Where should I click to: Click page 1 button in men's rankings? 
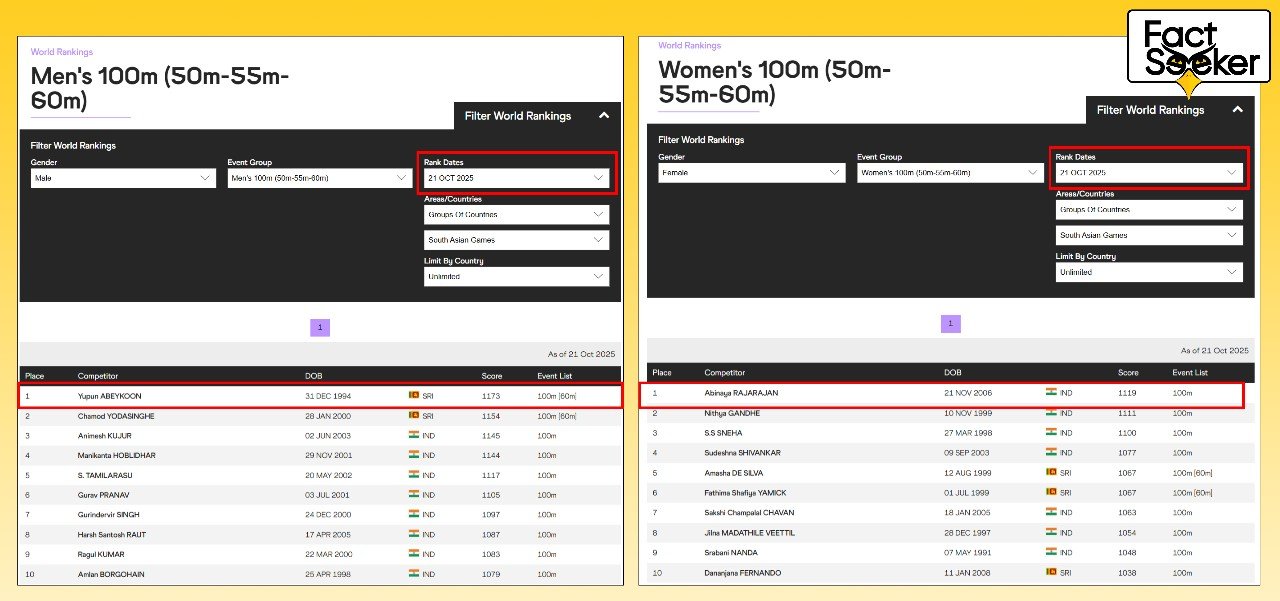pos(320,327)
